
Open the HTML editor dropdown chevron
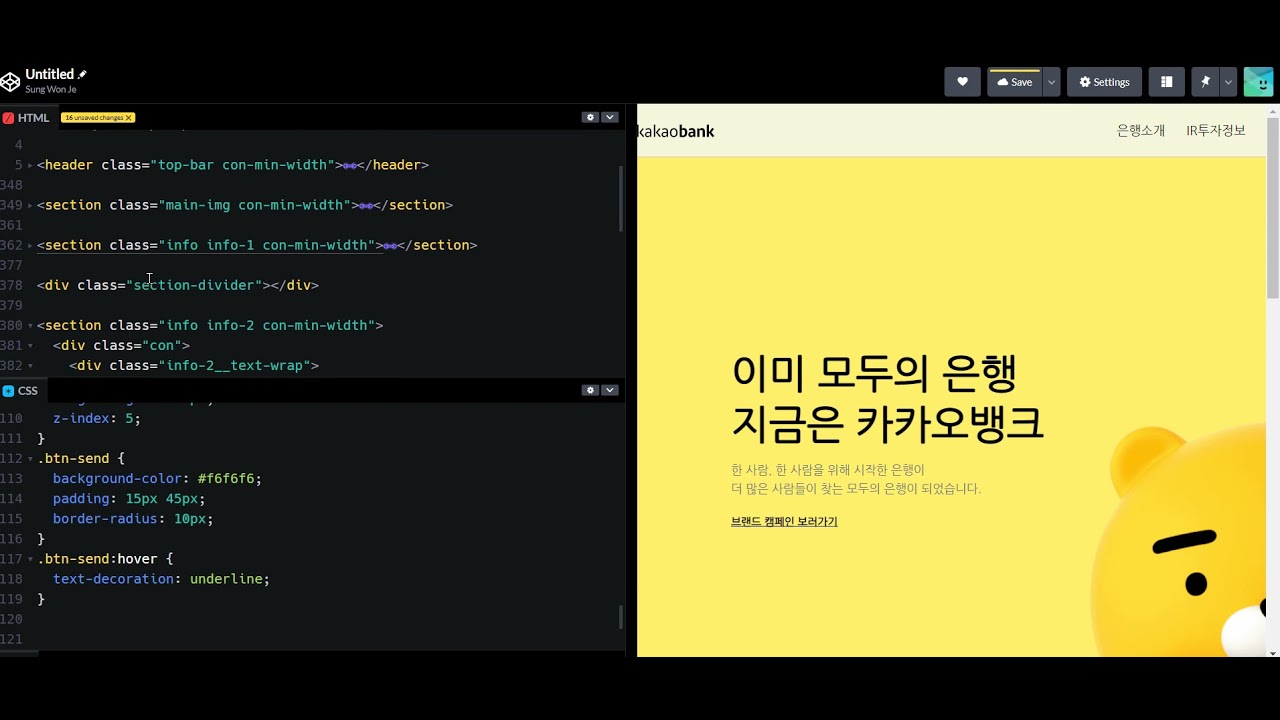(609, 117)
